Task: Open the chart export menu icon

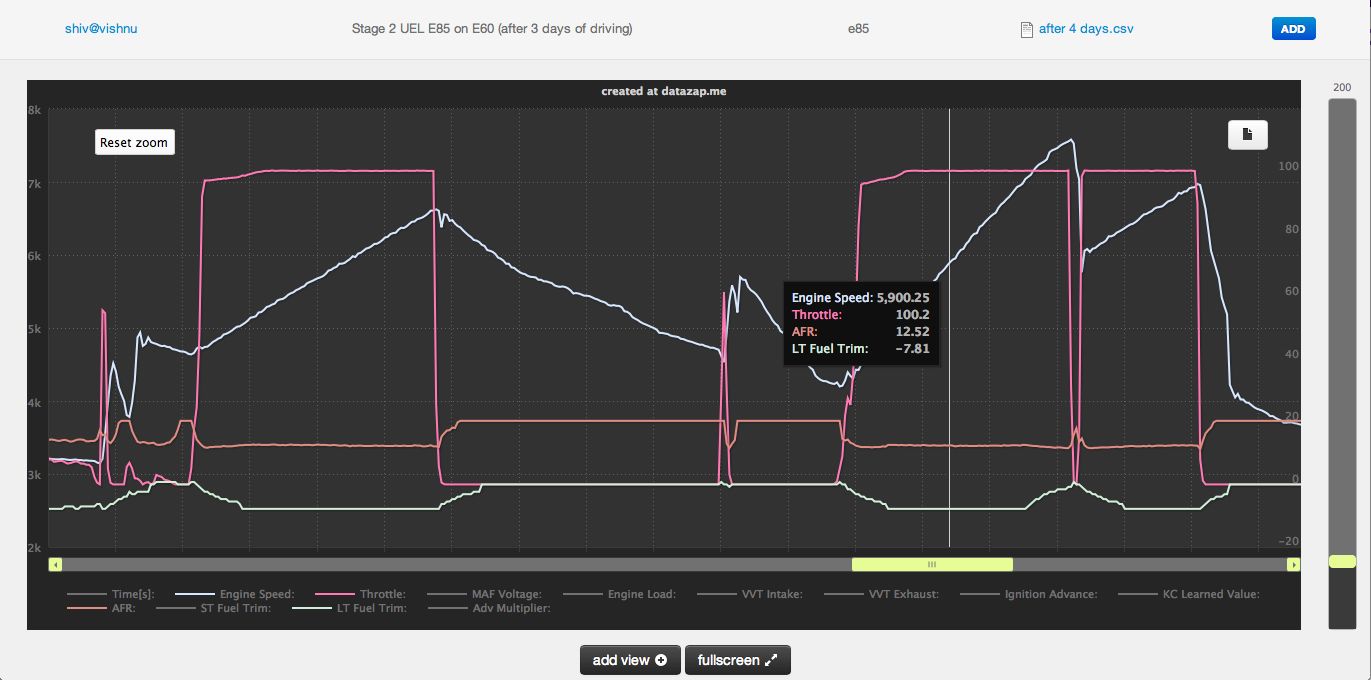Action: (x=1247, y=134)
